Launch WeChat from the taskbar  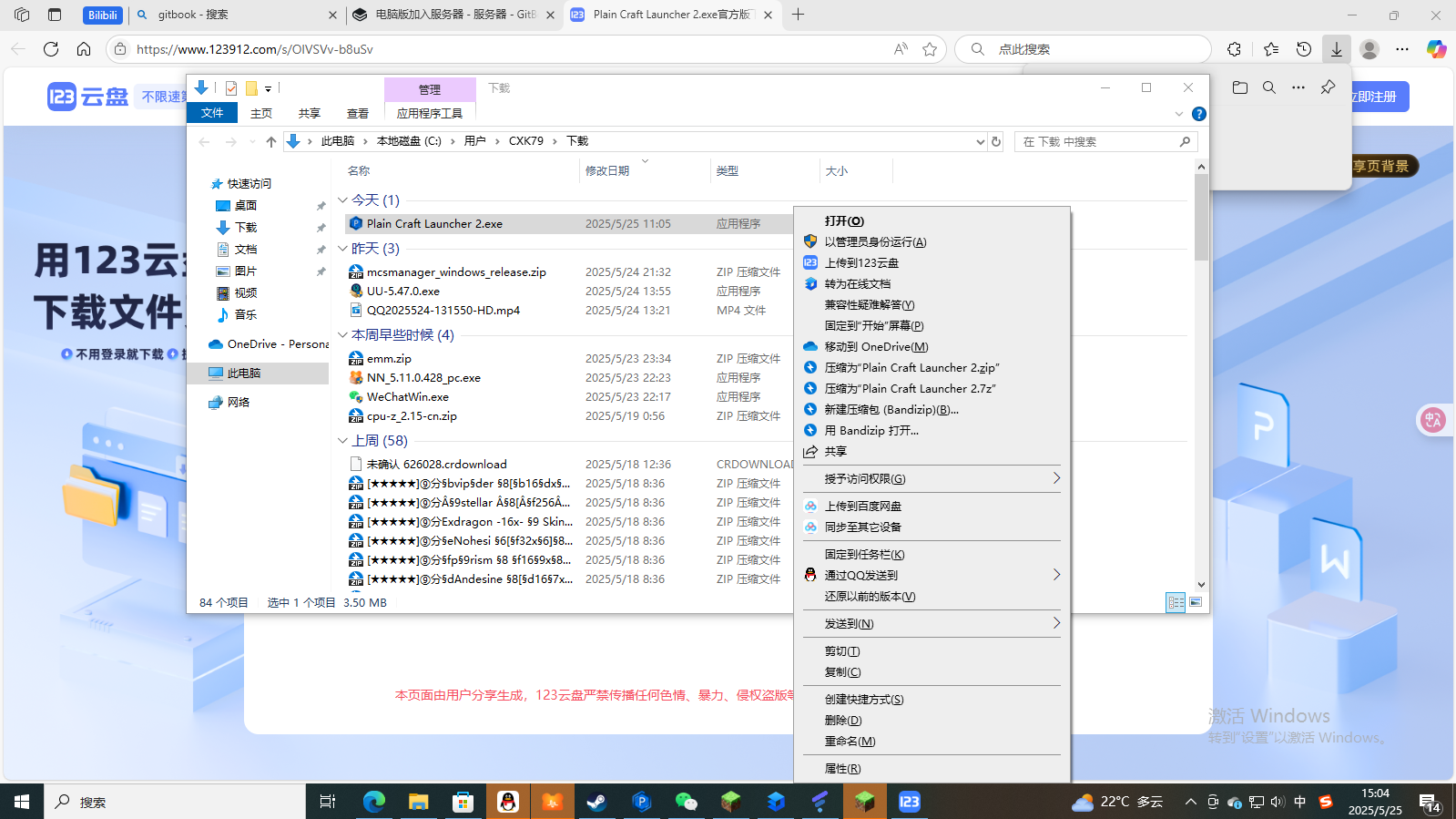[x=686, y=802]
